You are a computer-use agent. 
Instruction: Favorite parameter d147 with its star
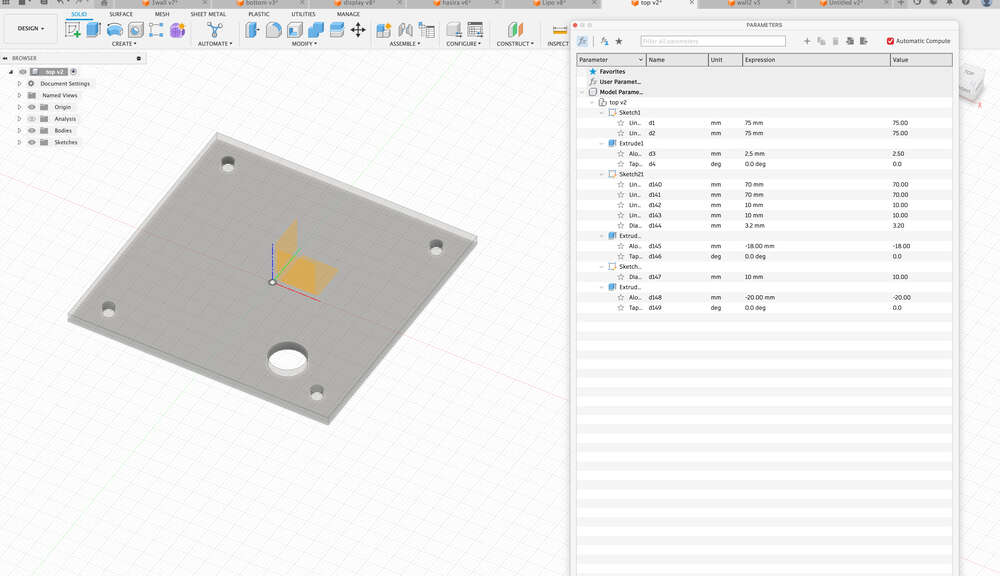click(x=621, y=277)
